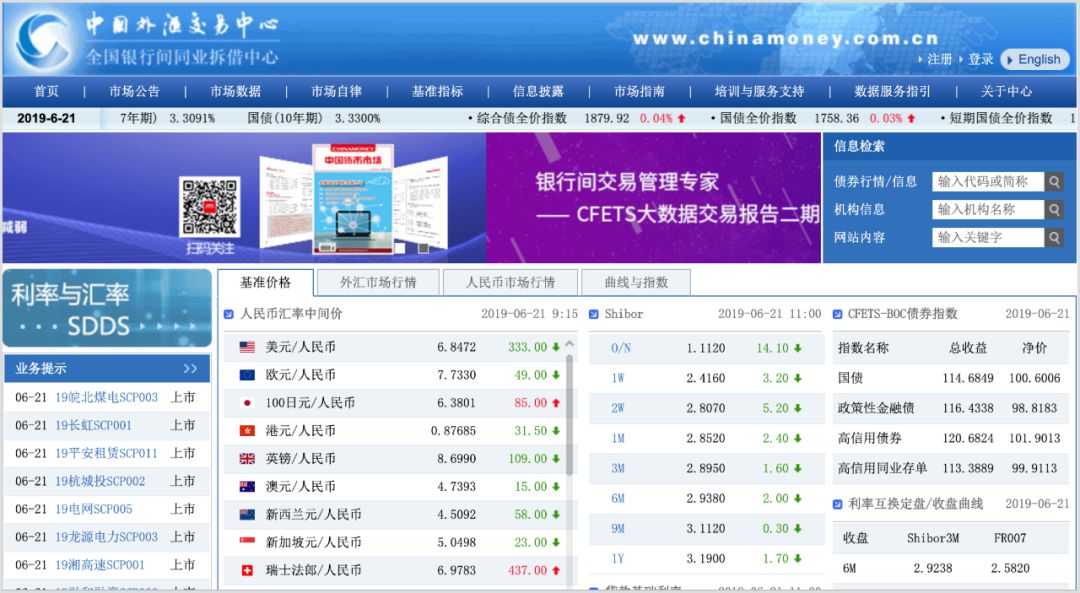Switch to the 外汇市场行情 tab
Viewport: 1080px width, 593px height.
point(378,282)
